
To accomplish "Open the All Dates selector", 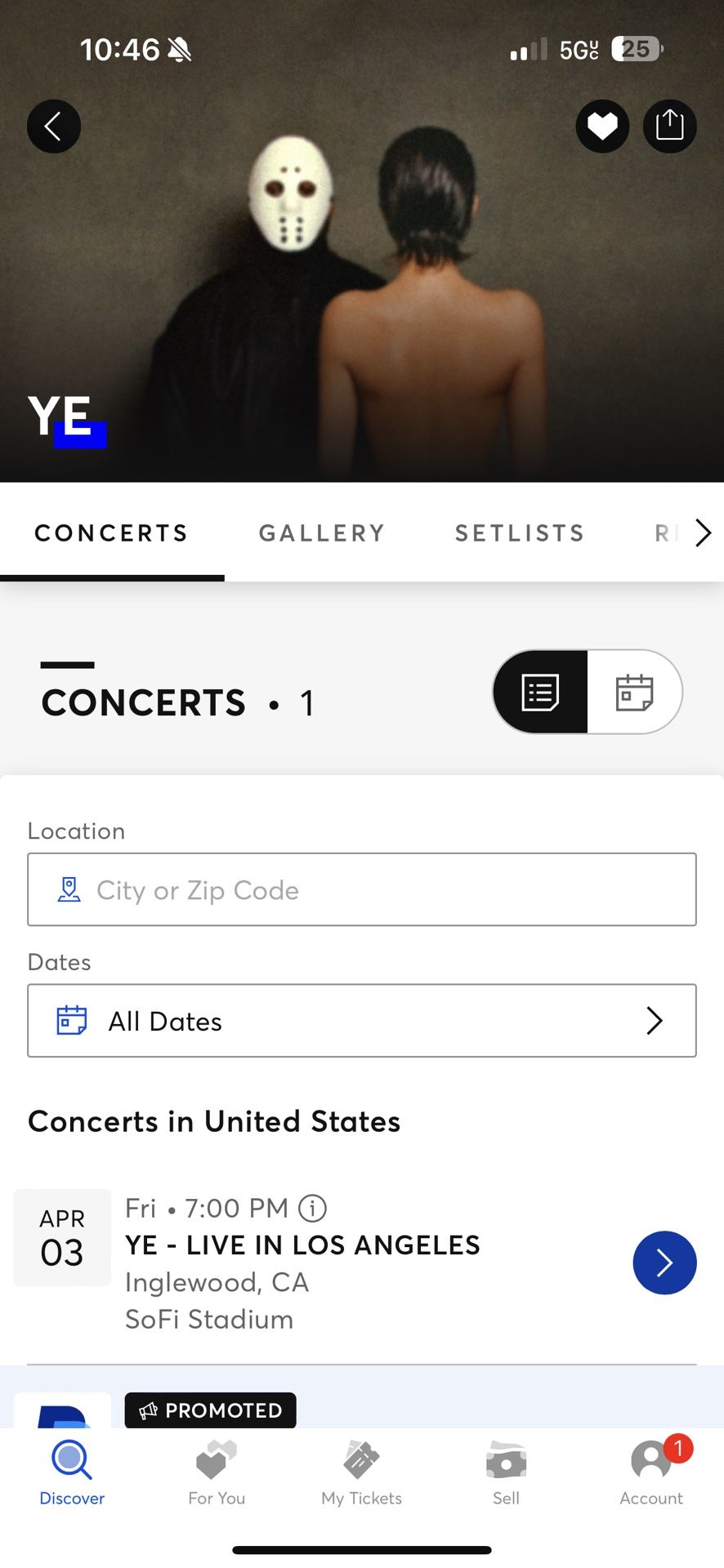I will pyautogui.click(x=361, y=1021).
